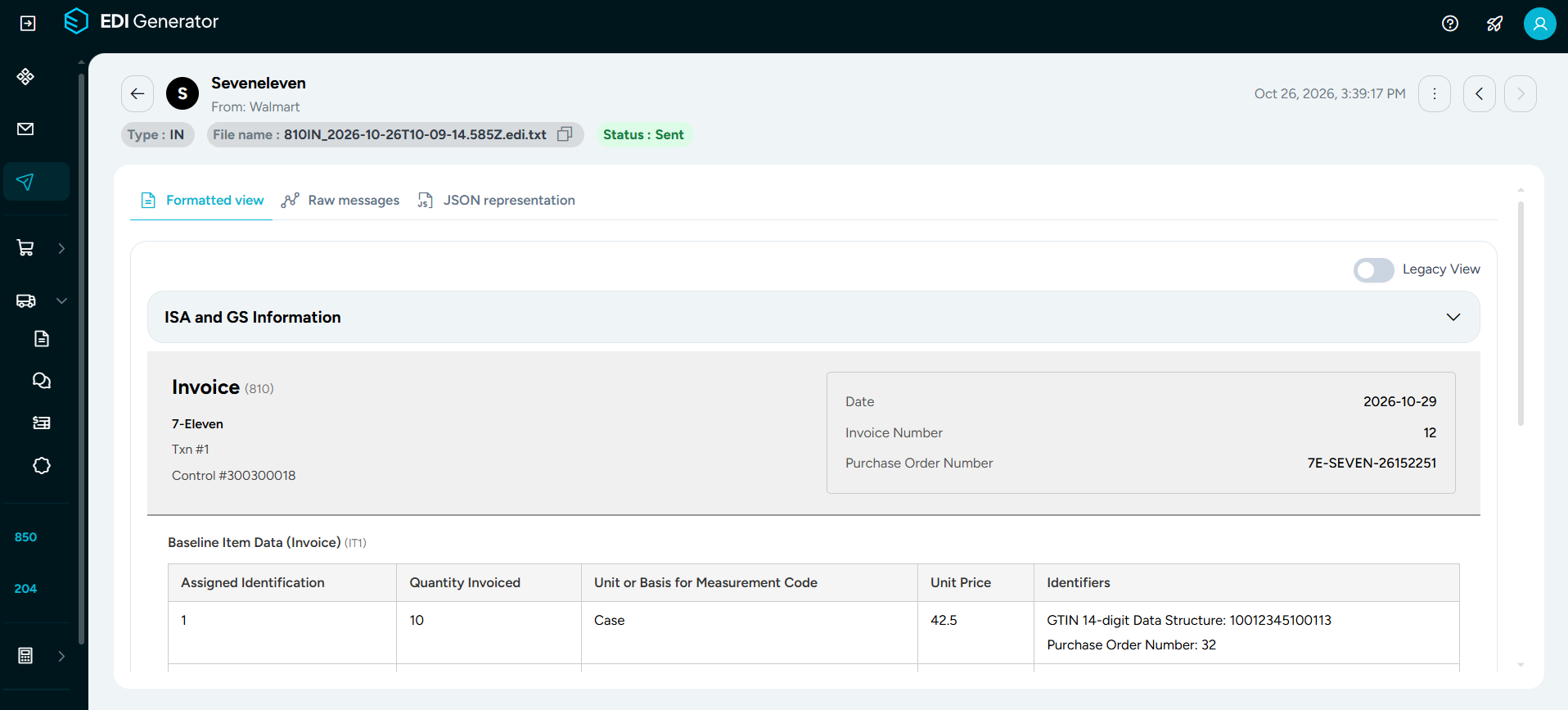This screenshot has width=1568, height=710.
Task: Toggle the Legacy View switch
Action: [1373, 269]
